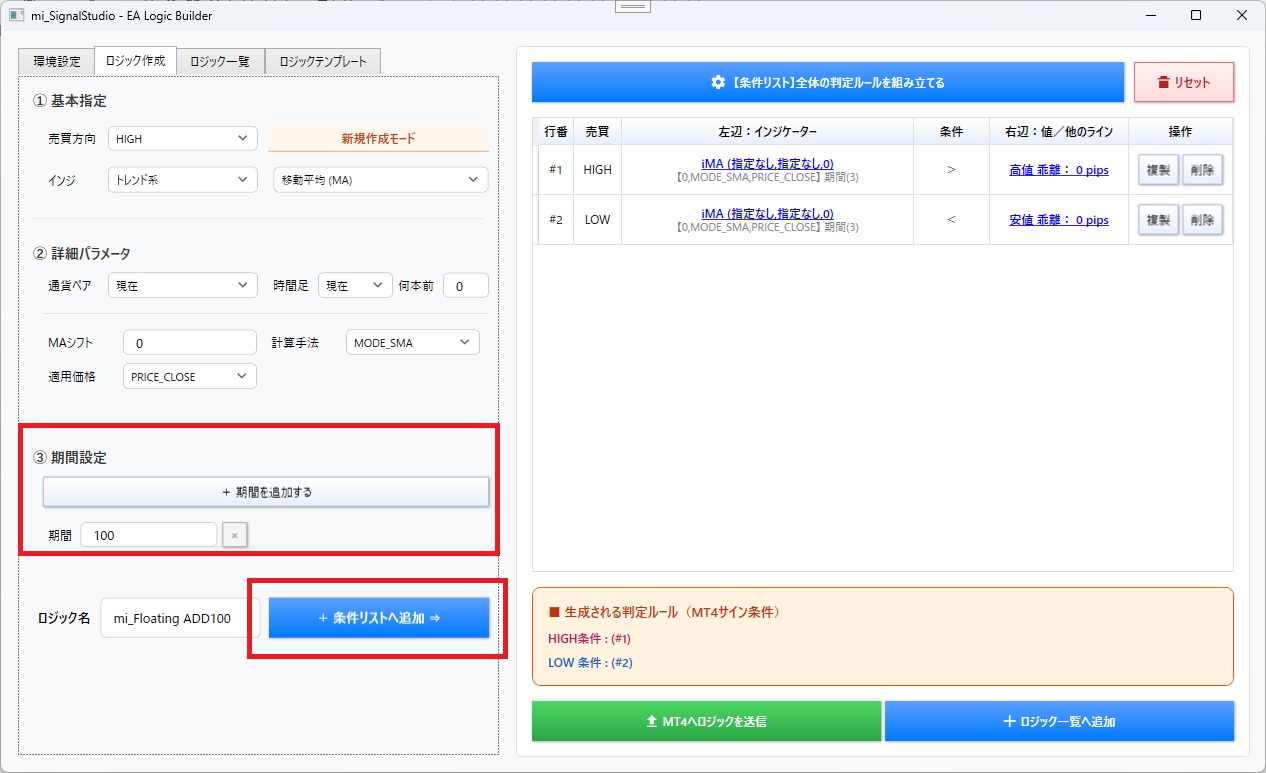Screen dimensions: 1266x773
Task: Open the iMA link in row #2
Action: [x=767, y=213]
